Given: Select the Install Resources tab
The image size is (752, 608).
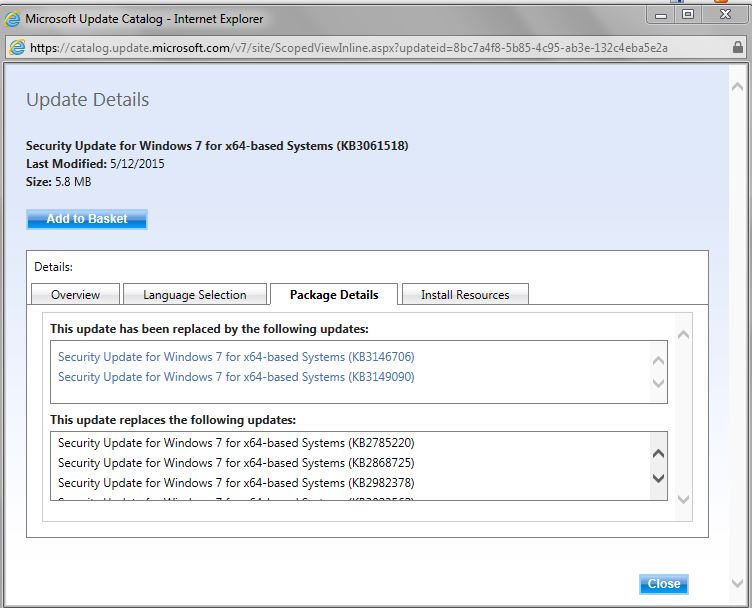Looking at the screenshot, I should [465, 294].
